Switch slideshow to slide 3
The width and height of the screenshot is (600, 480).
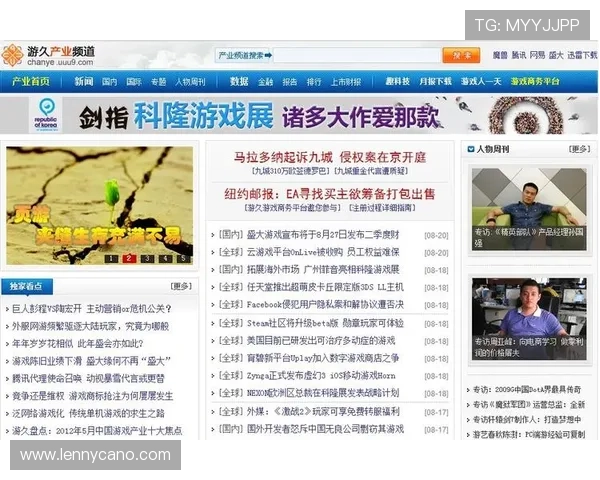click(147, 259)
